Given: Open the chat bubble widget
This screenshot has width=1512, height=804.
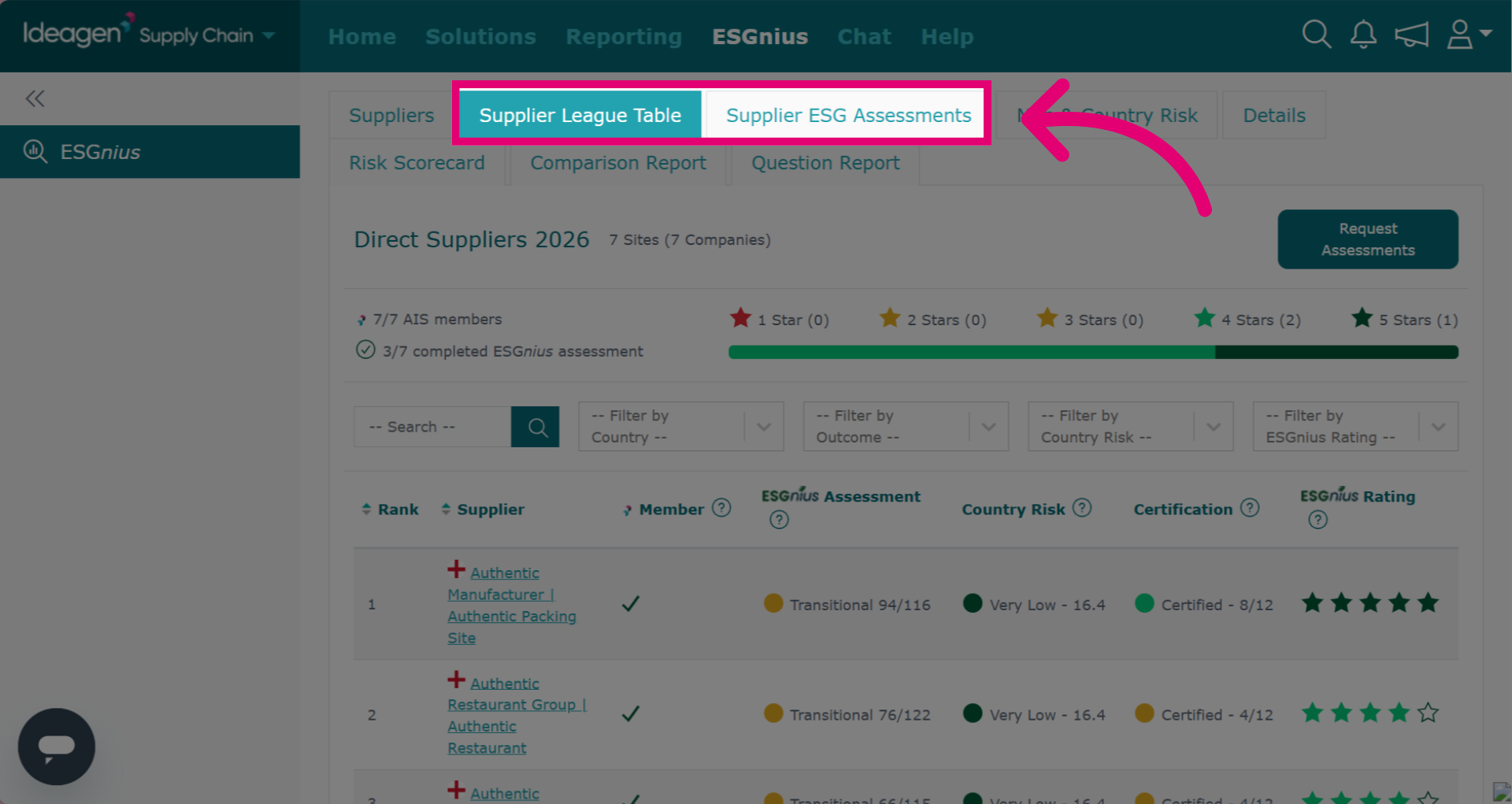Looking at the screenshot, I should point(57,746).
